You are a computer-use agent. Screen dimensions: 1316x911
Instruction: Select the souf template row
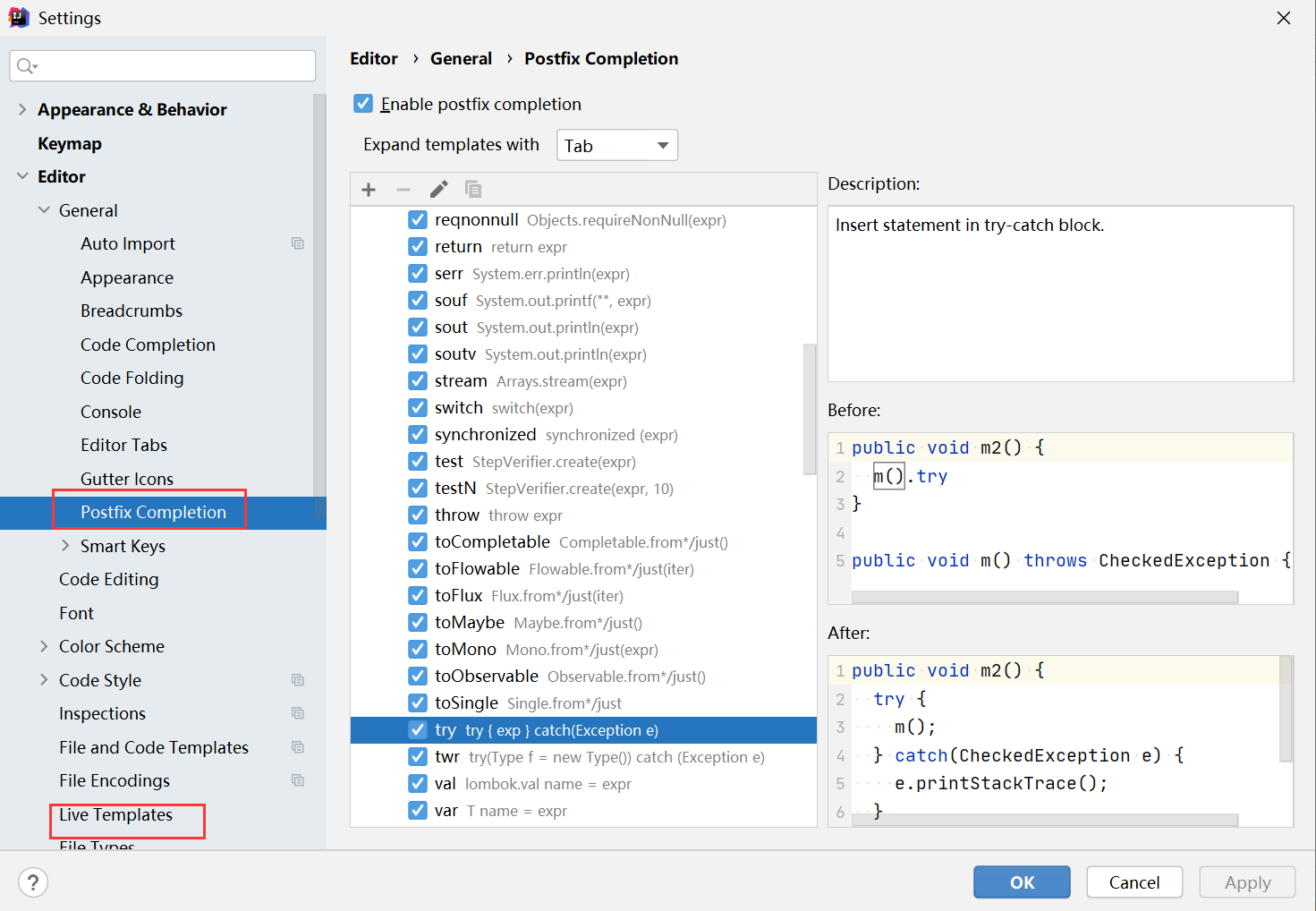click(x=583, y=301)
